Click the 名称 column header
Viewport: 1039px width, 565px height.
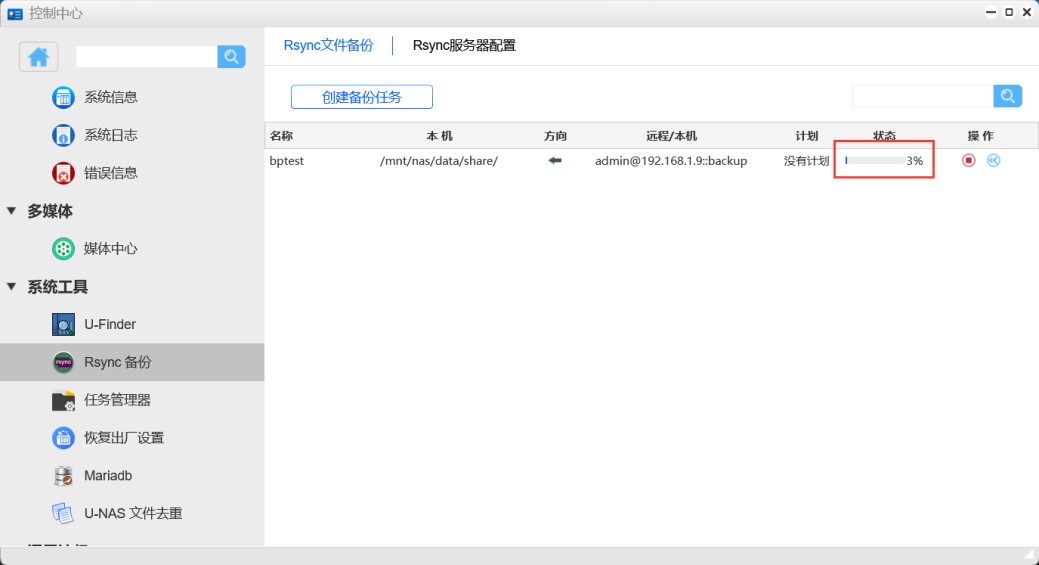282,136
